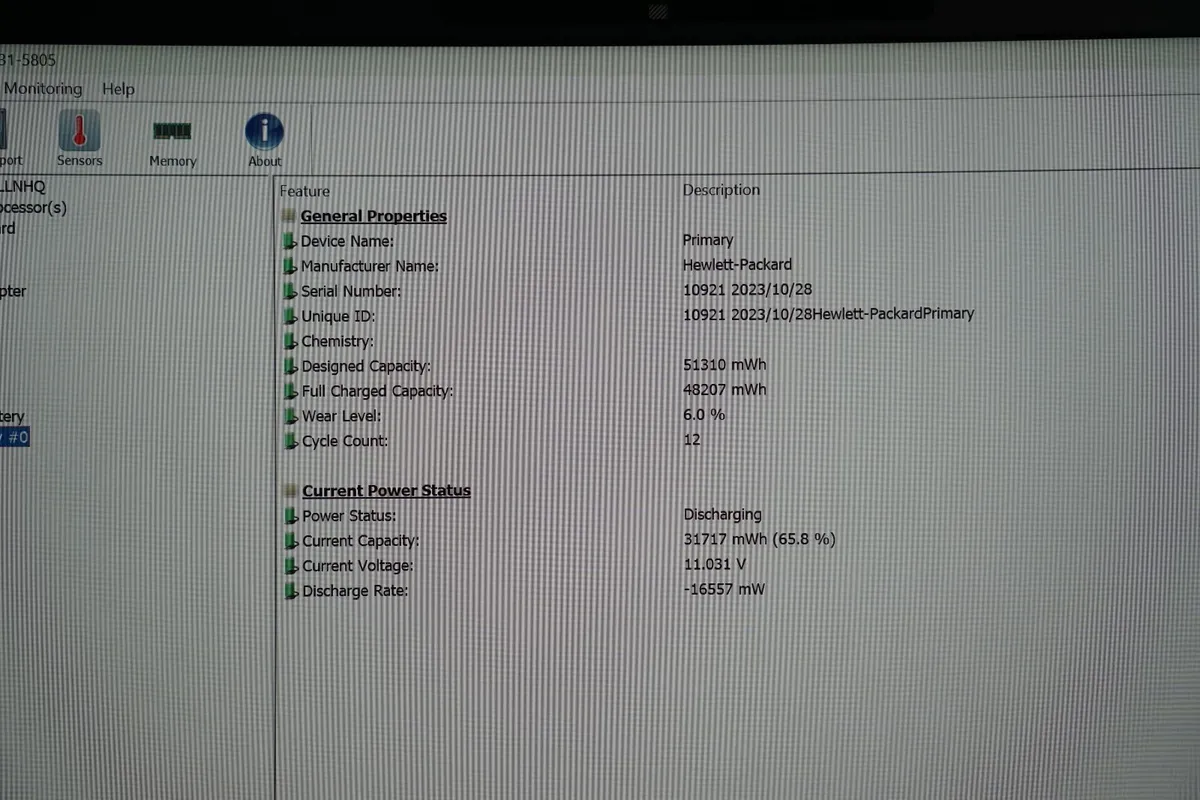Click the Feature column header
This screenshot has width=1200, height=800.
(304, 190)
